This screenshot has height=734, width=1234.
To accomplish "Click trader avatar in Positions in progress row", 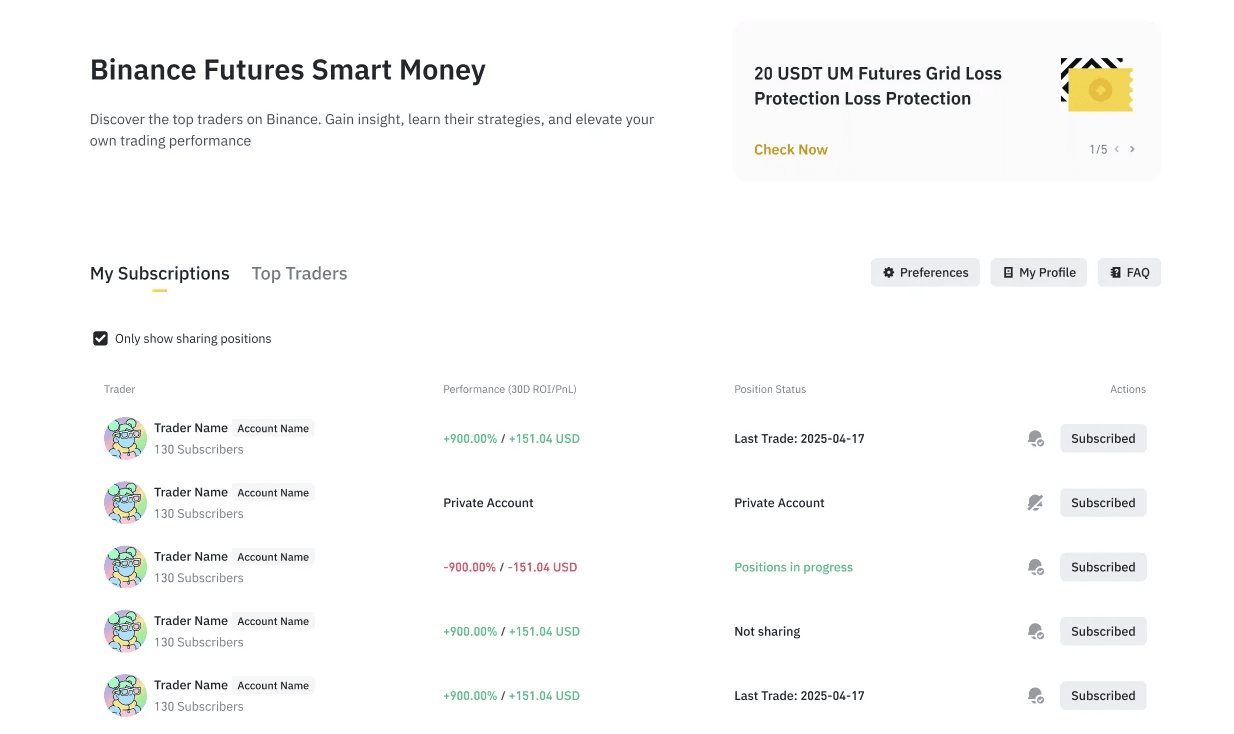I will click(125, 567).
